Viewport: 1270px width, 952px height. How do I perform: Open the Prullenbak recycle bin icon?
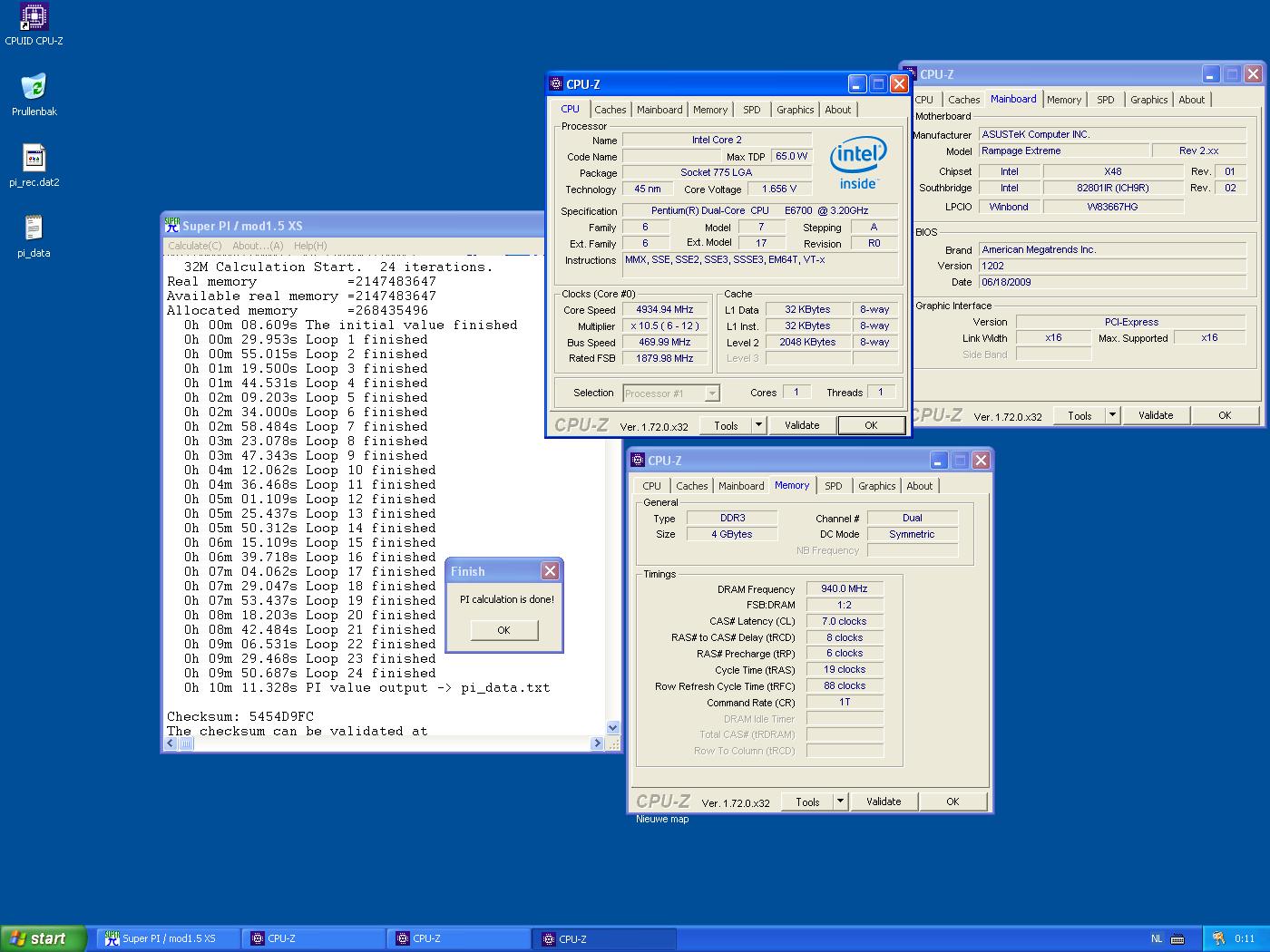pyautogui.click(x=34, y=95)
